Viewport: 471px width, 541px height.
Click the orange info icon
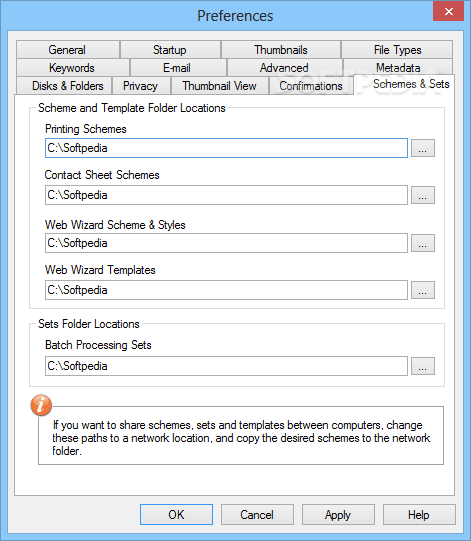41,405
